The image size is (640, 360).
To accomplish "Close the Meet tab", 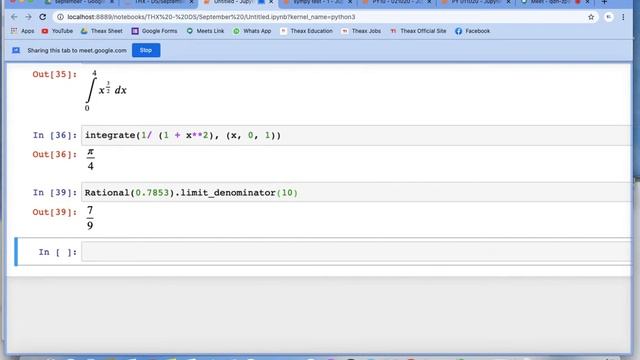I will point(587,2).
